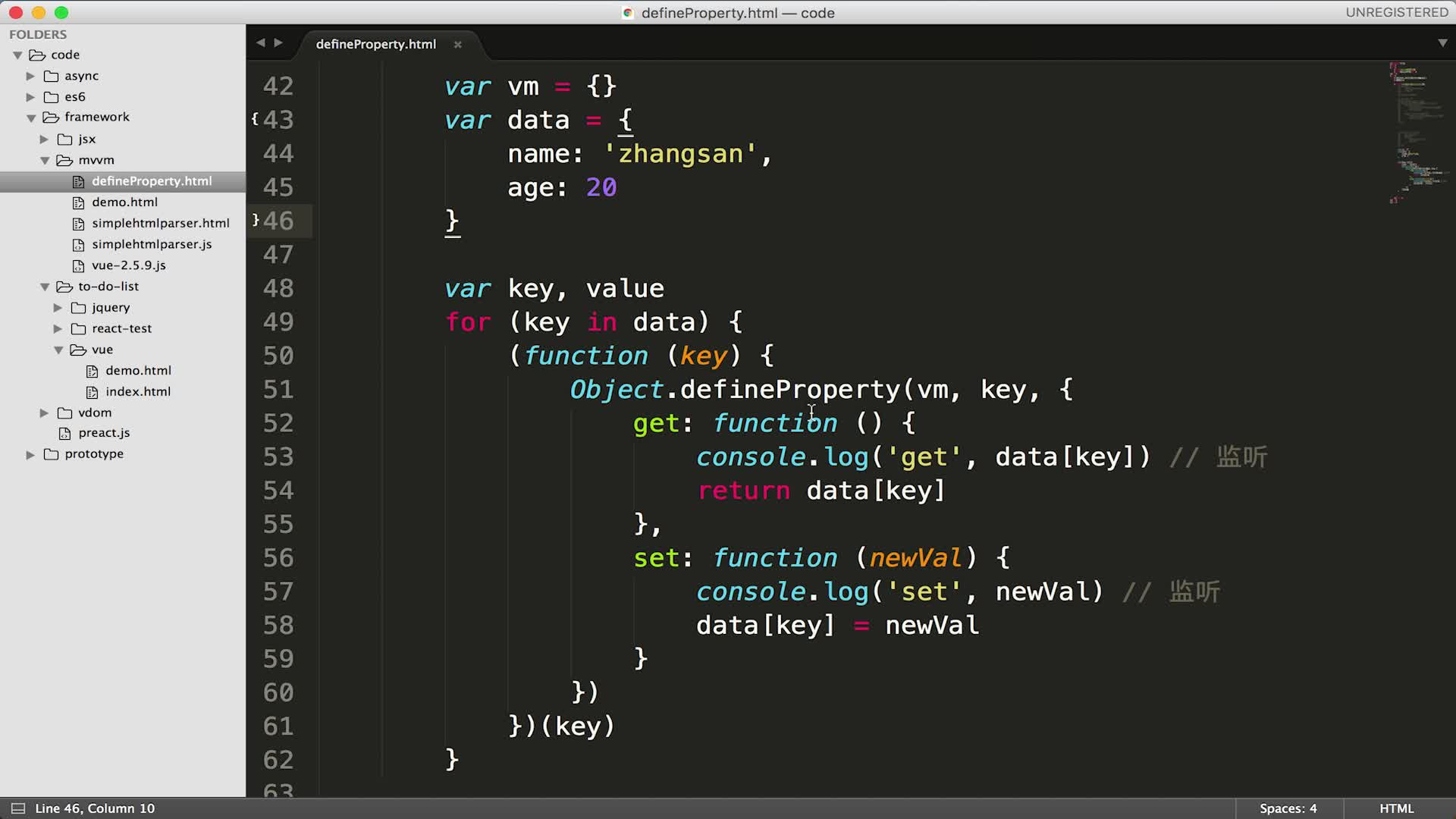Go back with the left tab arrow
Screen dimensions: 1456x819
[x=261, y=43]
